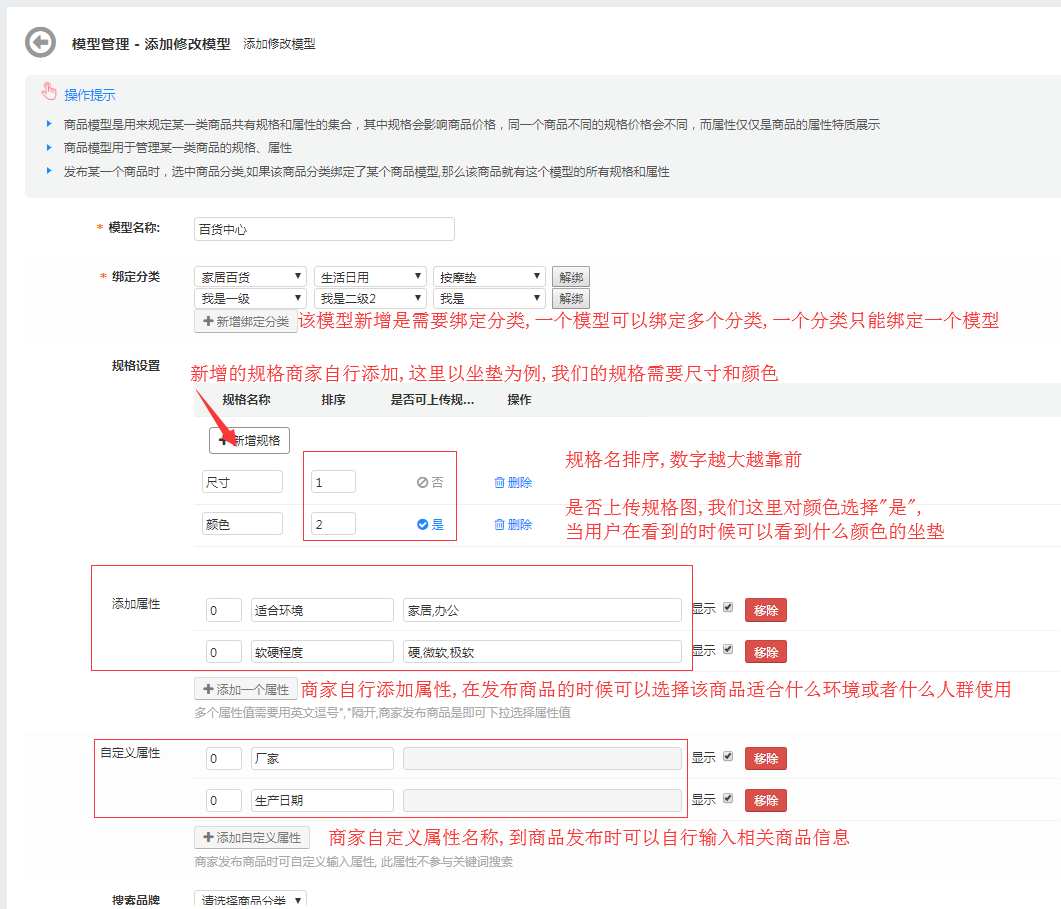This screenshot has width=1061, height=909.
Task: Uncheck 显示 checkbox for 厂家 attribute
Action: pyautogui.click(x=728, y=756)
